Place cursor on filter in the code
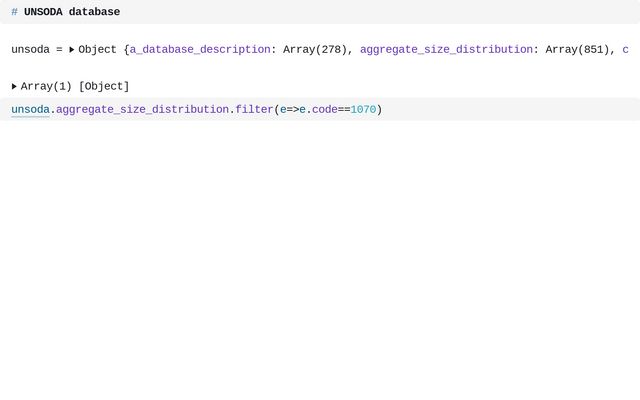This screenshot has height=400, width=640. [254, 109]
